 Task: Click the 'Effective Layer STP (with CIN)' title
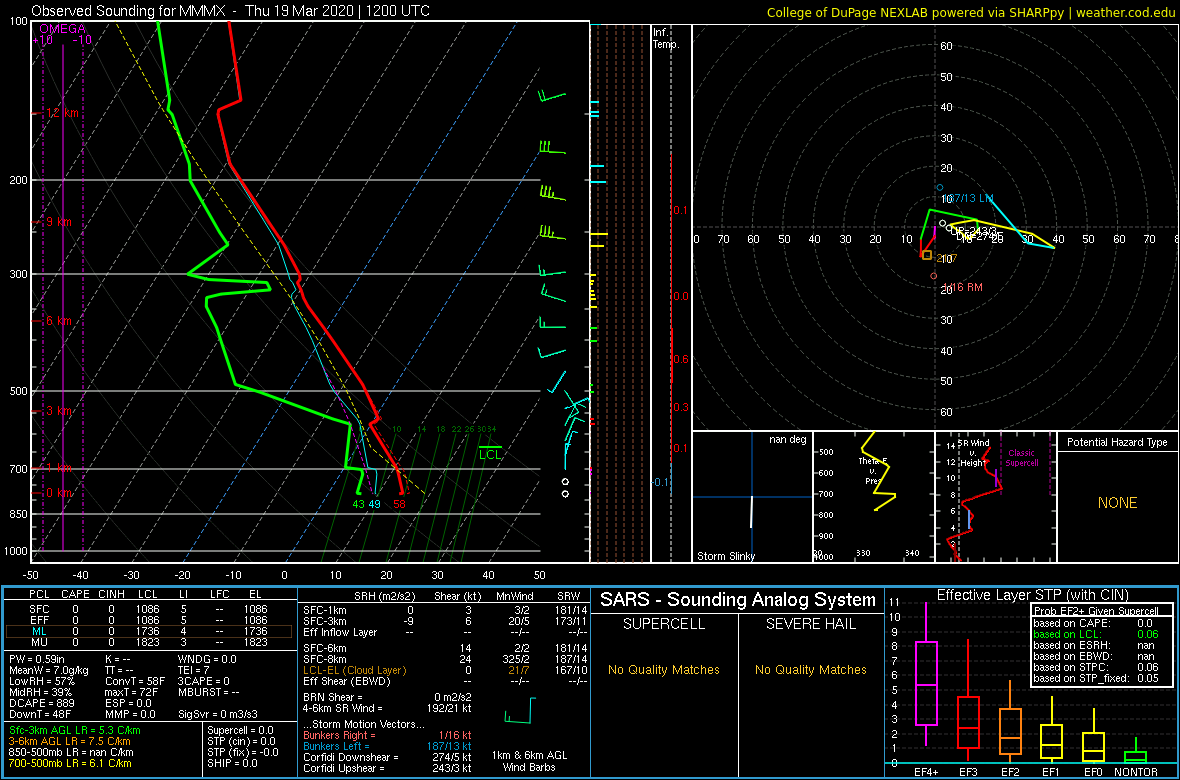(x=1032, y=595)
